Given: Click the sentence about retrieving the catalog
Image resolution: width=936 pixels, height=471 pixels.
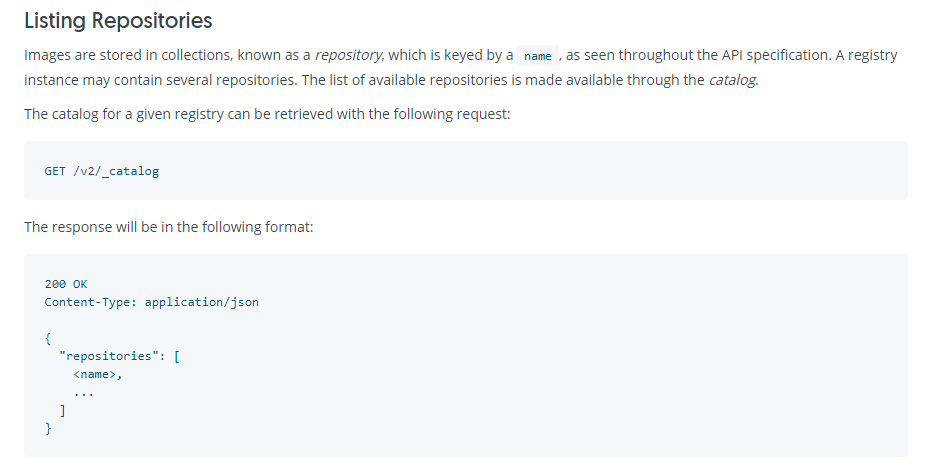Looking at the screenshot, I should pyautogui.click(x=267, y=114).
